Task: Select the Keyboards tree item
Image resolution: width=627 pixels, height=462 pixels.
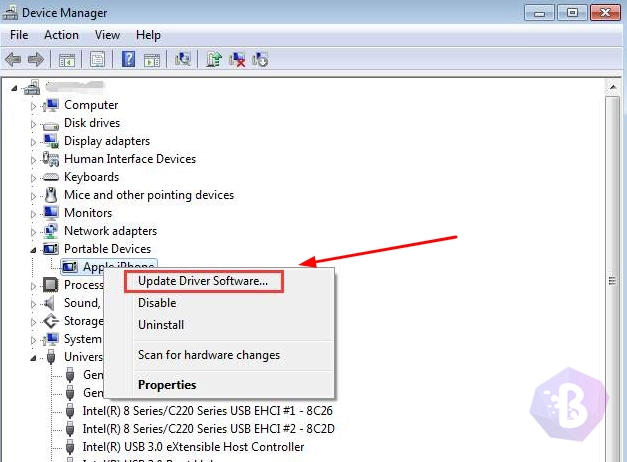Action: pos(91,177)
